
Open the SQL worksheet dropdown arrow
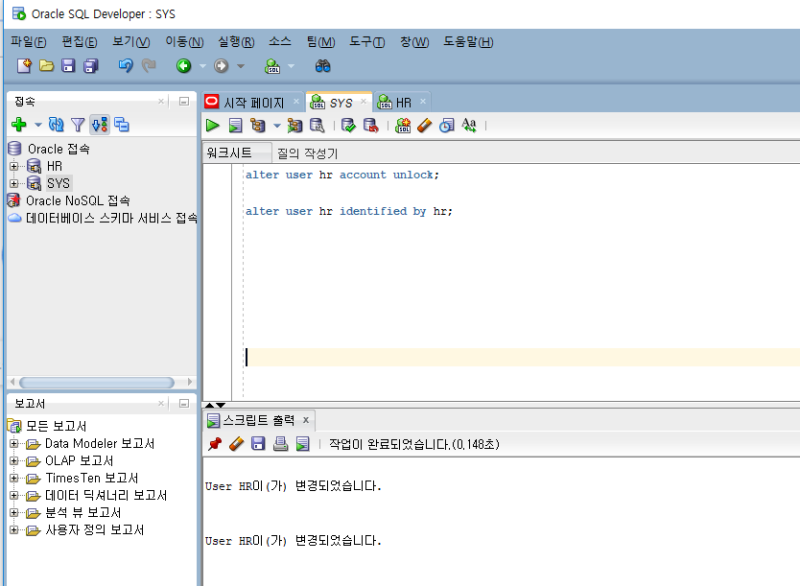click(291, 66)
